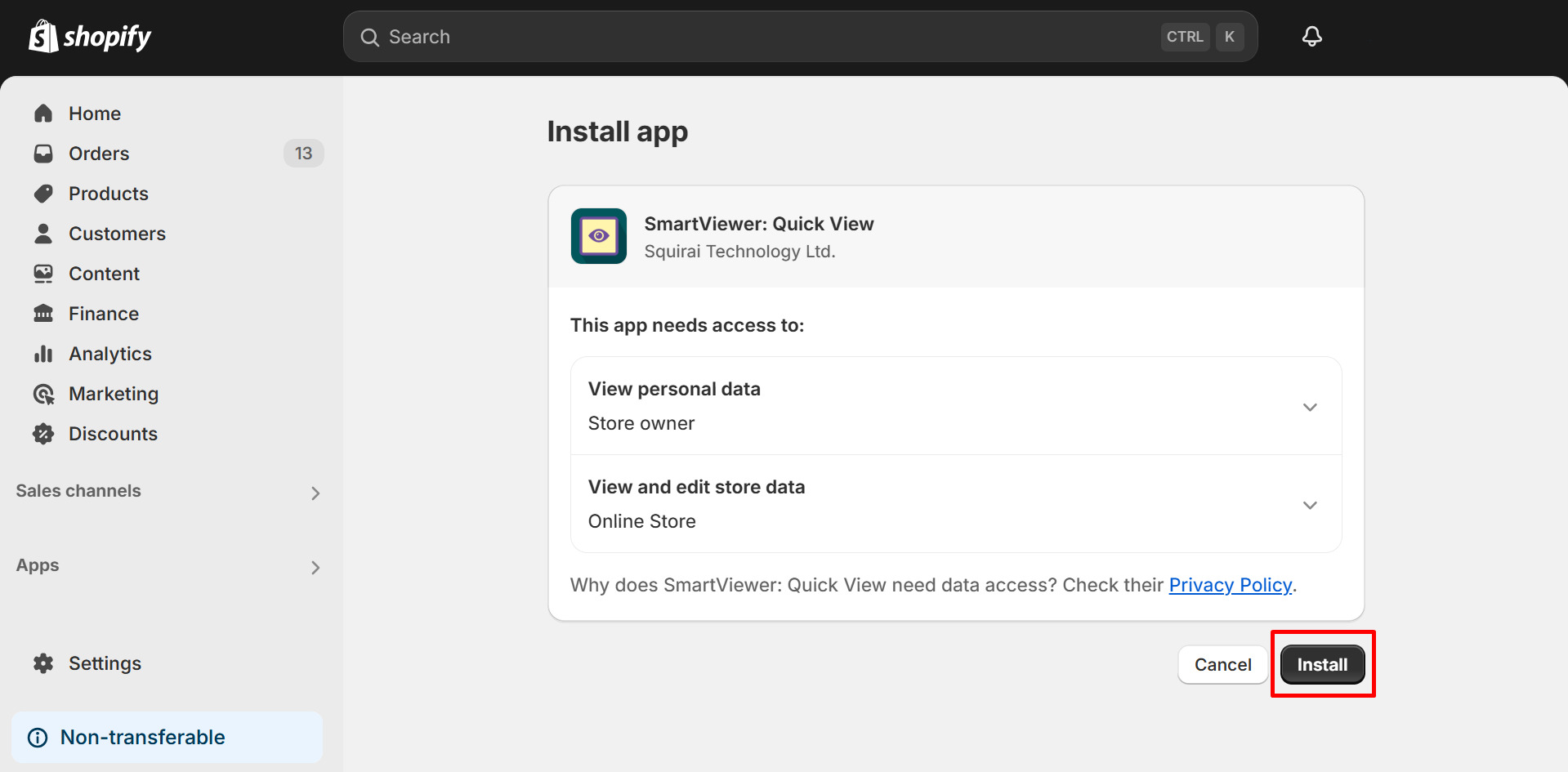Expand the View personal data section
The width and height of the screenshot is (1568, 772).
click(x=1309, y=406)
